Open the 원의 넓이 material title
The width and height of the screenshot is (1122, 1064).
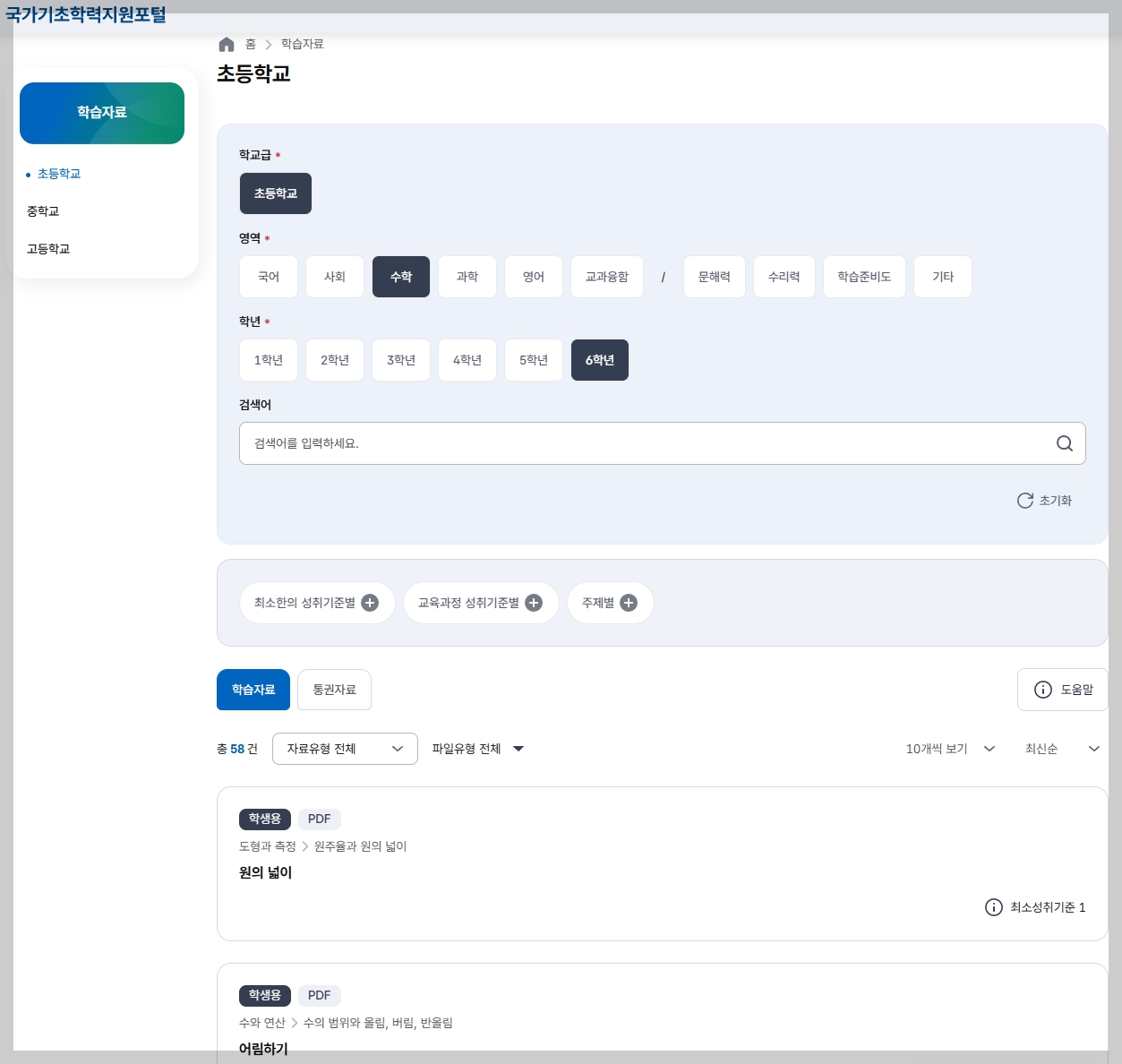[266, 872]
